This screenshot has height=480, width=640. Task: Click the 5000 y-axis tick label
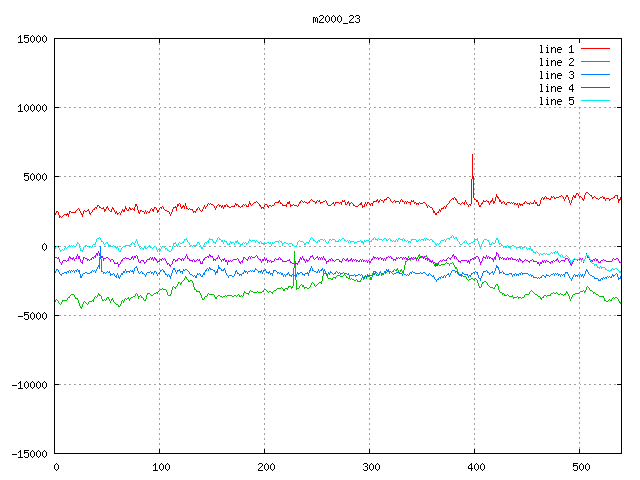[x=33, y=177]
